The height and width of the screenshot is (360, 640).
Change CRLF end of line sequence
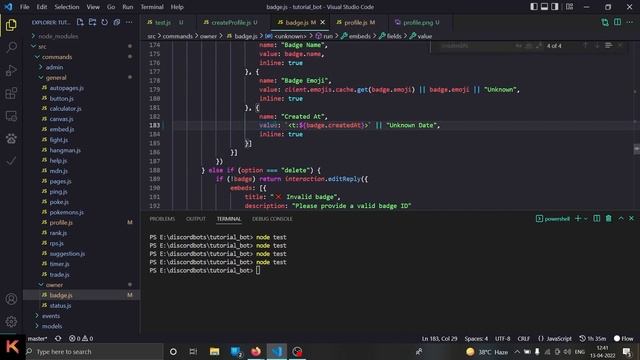point(523,338)
